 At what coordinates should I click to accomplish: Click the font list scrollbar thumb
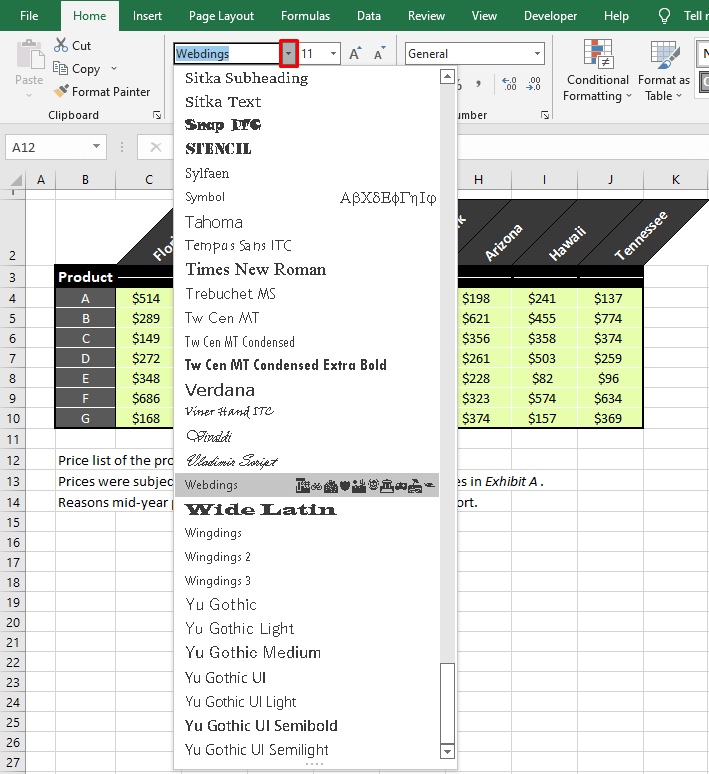(447, 703)
